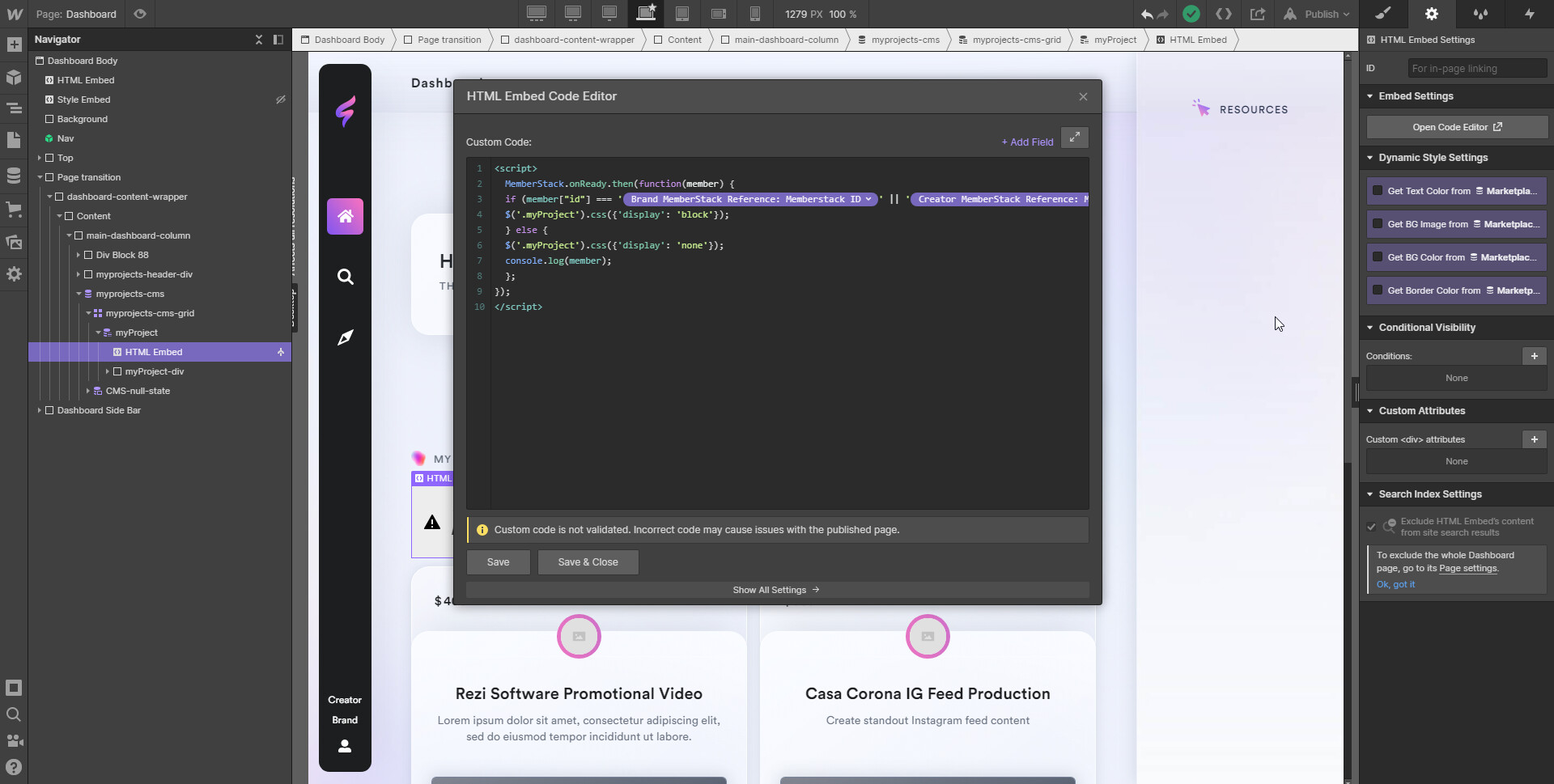Collapse the Page transition tree node

point(39,177)
